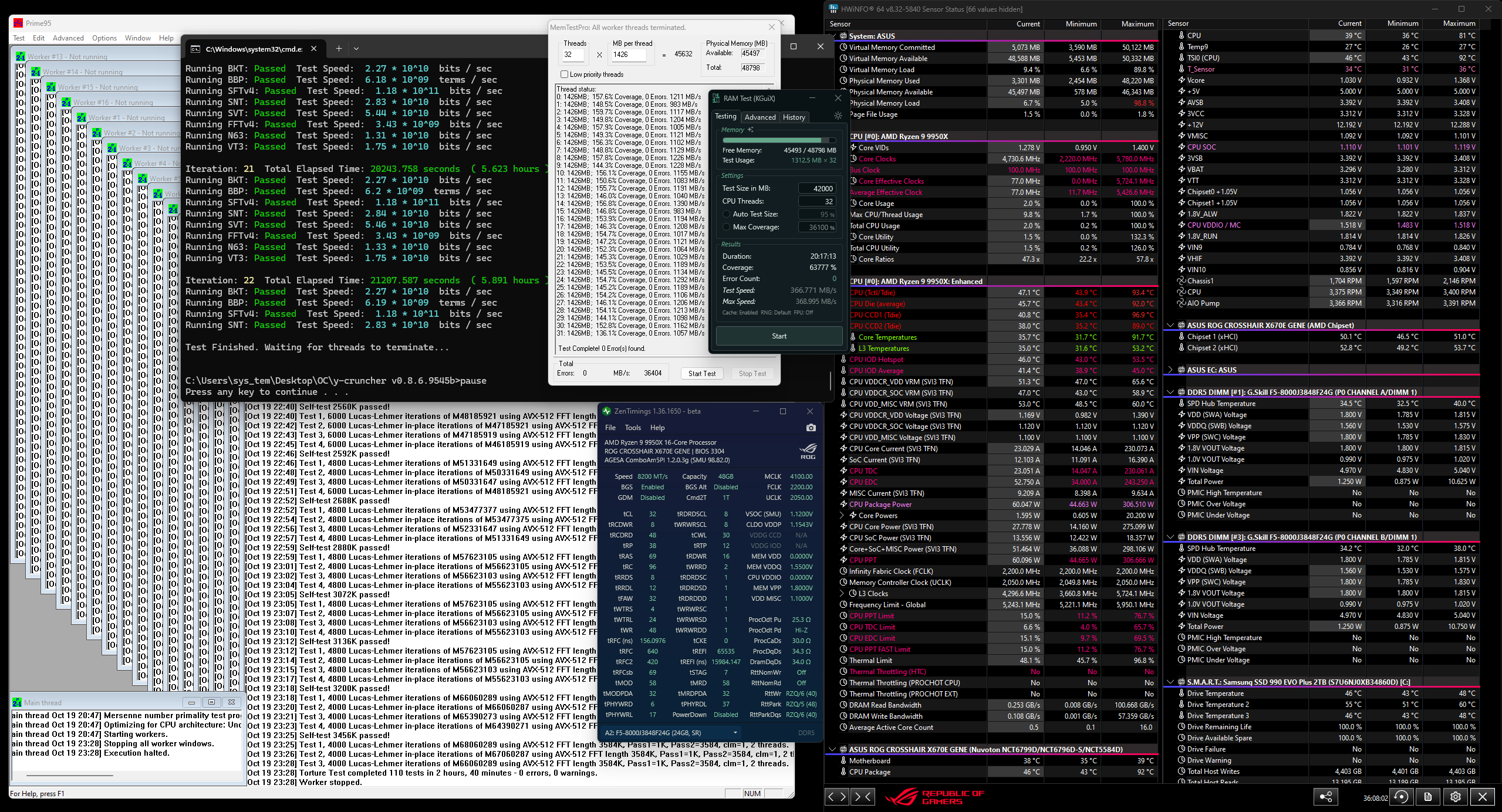Click the thermometer icon beside Chipset 1 (xHCI)
This screenshot has width=1502, height=812.
click(x=1182, y=337)
